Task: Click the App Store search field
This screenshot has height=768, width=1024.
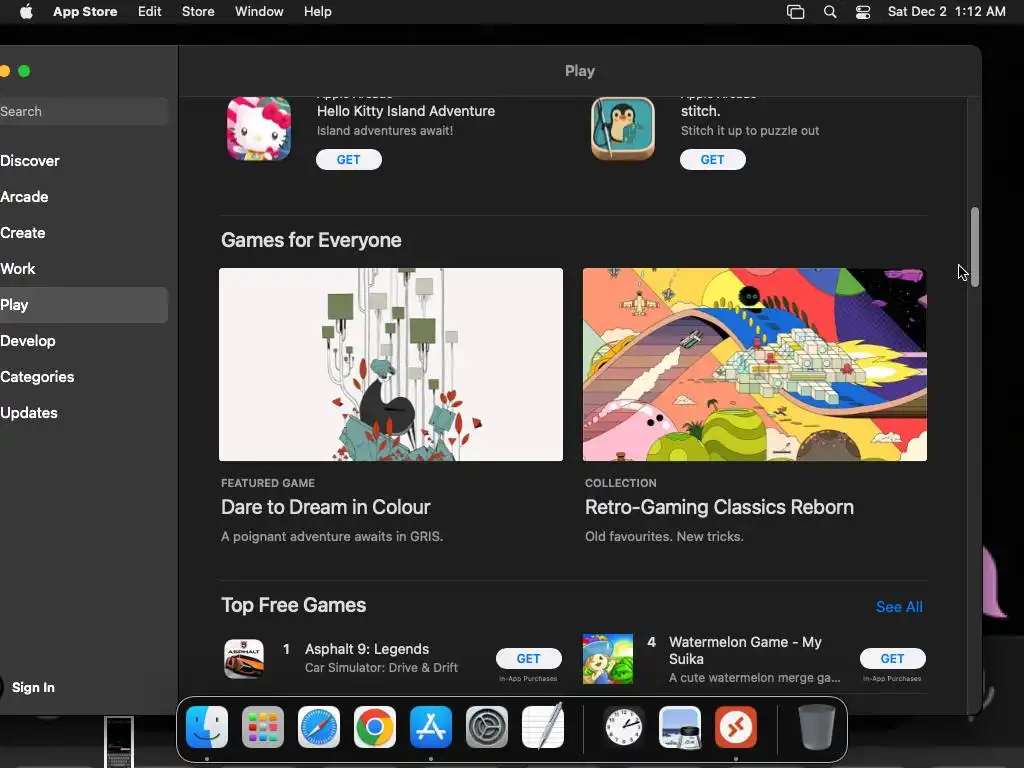Action: [x=84, y=111]
